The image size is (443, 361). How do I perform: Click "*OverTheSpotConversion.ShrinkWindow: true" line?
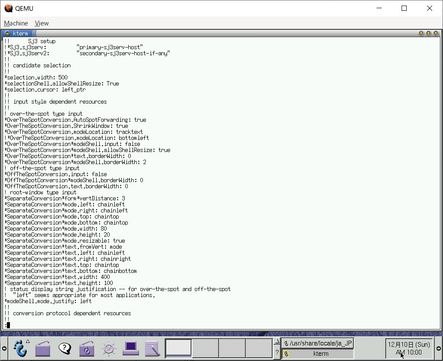point(66,126)
